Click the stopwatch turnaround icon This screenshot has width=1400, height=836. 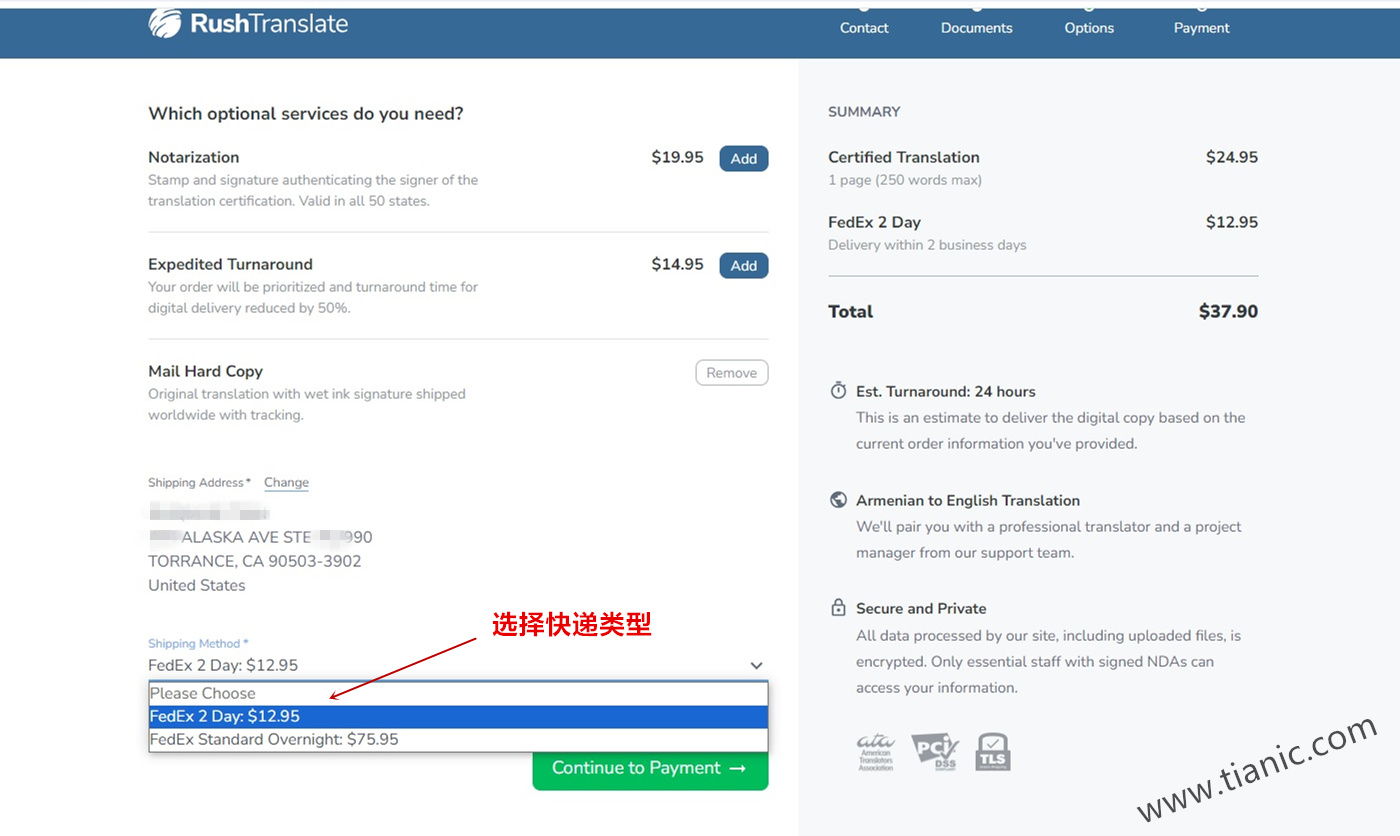coord(838,391)
